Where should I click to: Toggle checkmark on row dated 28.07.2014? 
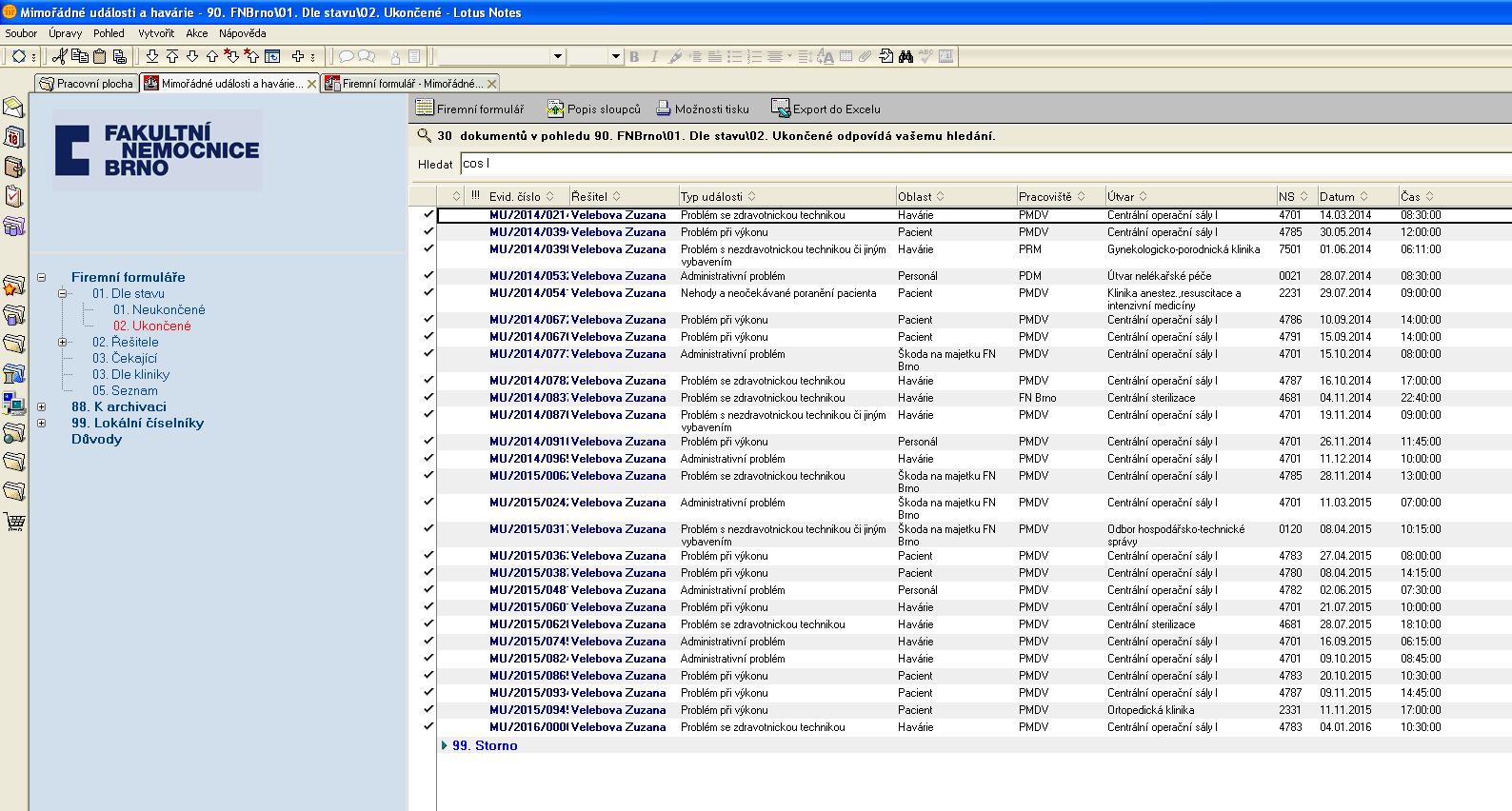(428, 275)
